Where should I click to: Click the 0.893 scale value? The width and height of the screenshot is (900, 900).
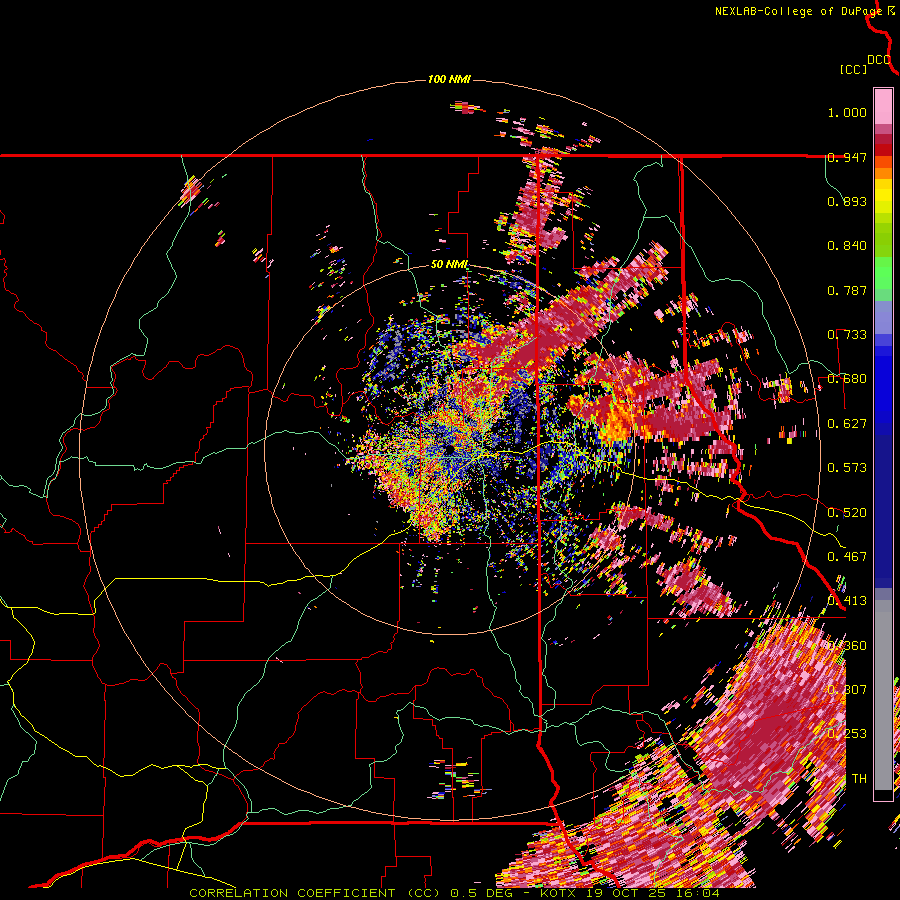click(x=847, y=201)
